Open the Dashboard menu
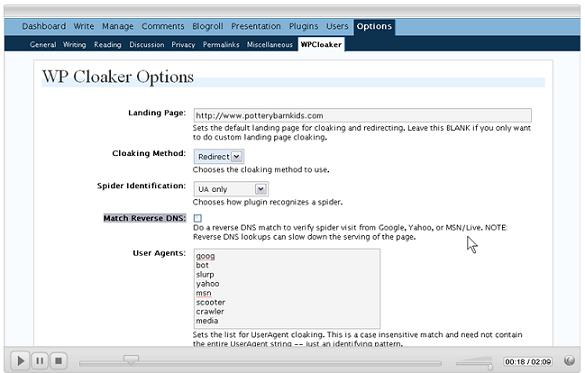This screenshot has width=585, height=373. (44, 26)
